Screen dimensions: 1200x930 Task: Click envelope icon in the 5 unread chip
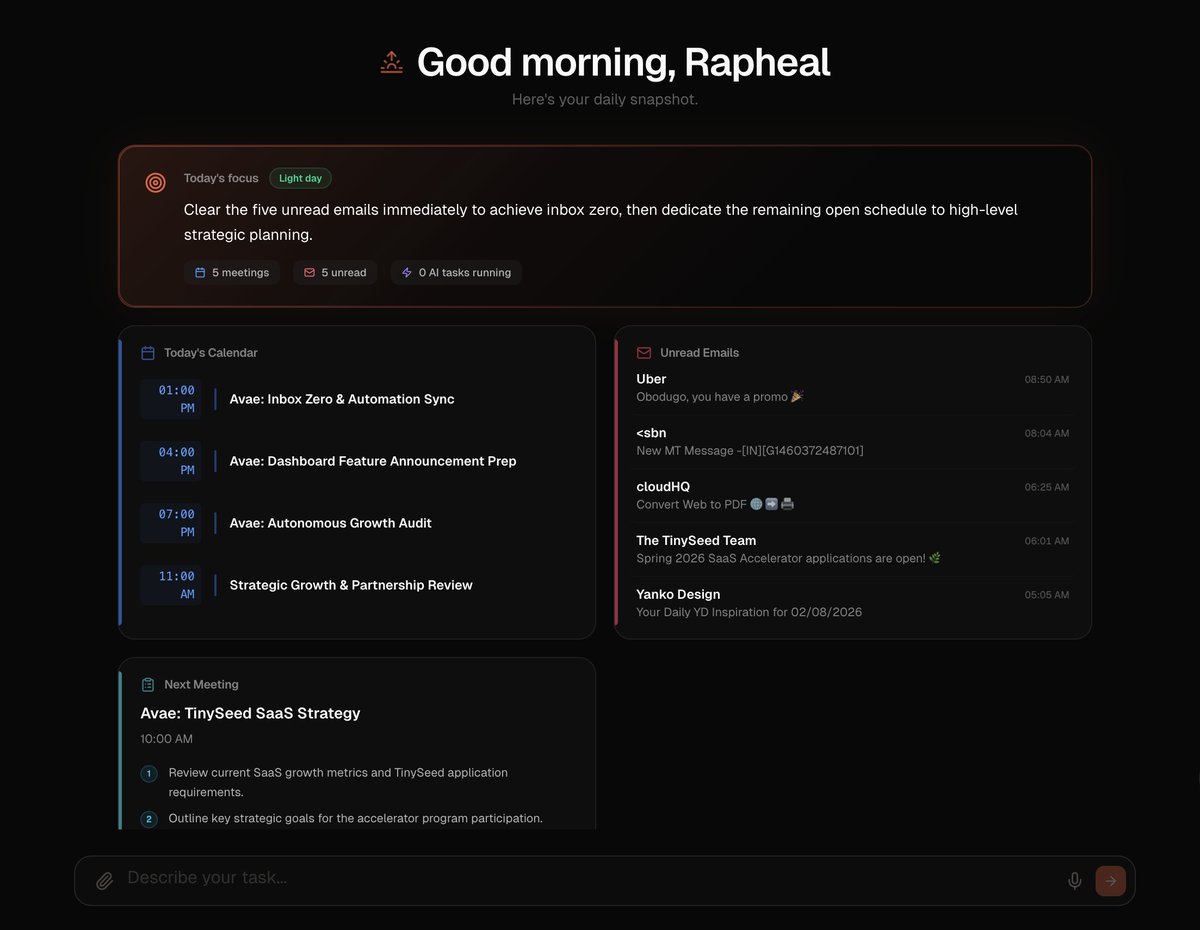(309, 272)
